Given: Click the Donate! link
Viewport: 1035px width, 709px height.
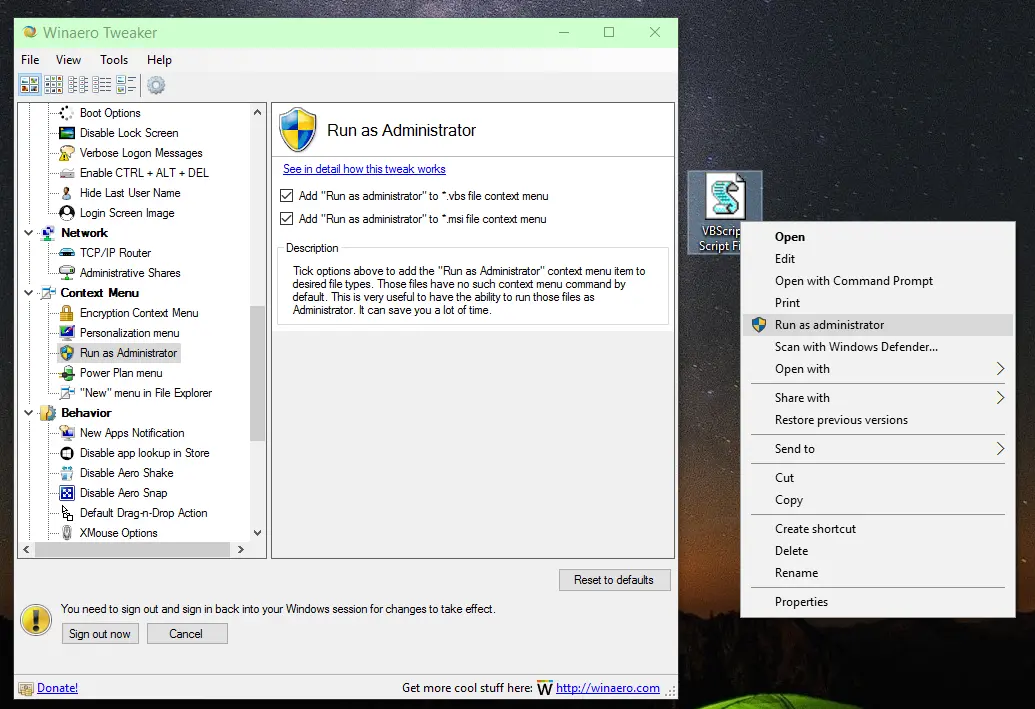Looking at the screenshot, I should tap(57, 688).
